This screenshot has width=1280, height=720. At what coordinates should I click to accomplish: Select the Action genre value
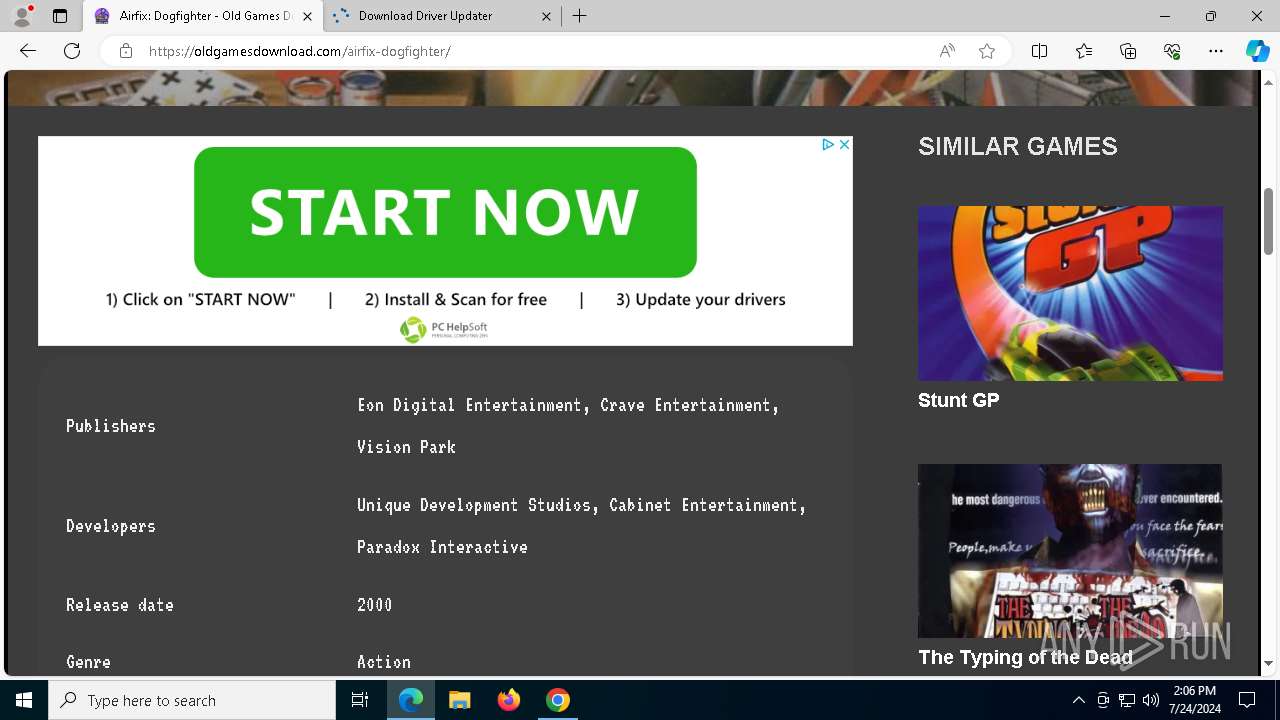pos(384,662)
